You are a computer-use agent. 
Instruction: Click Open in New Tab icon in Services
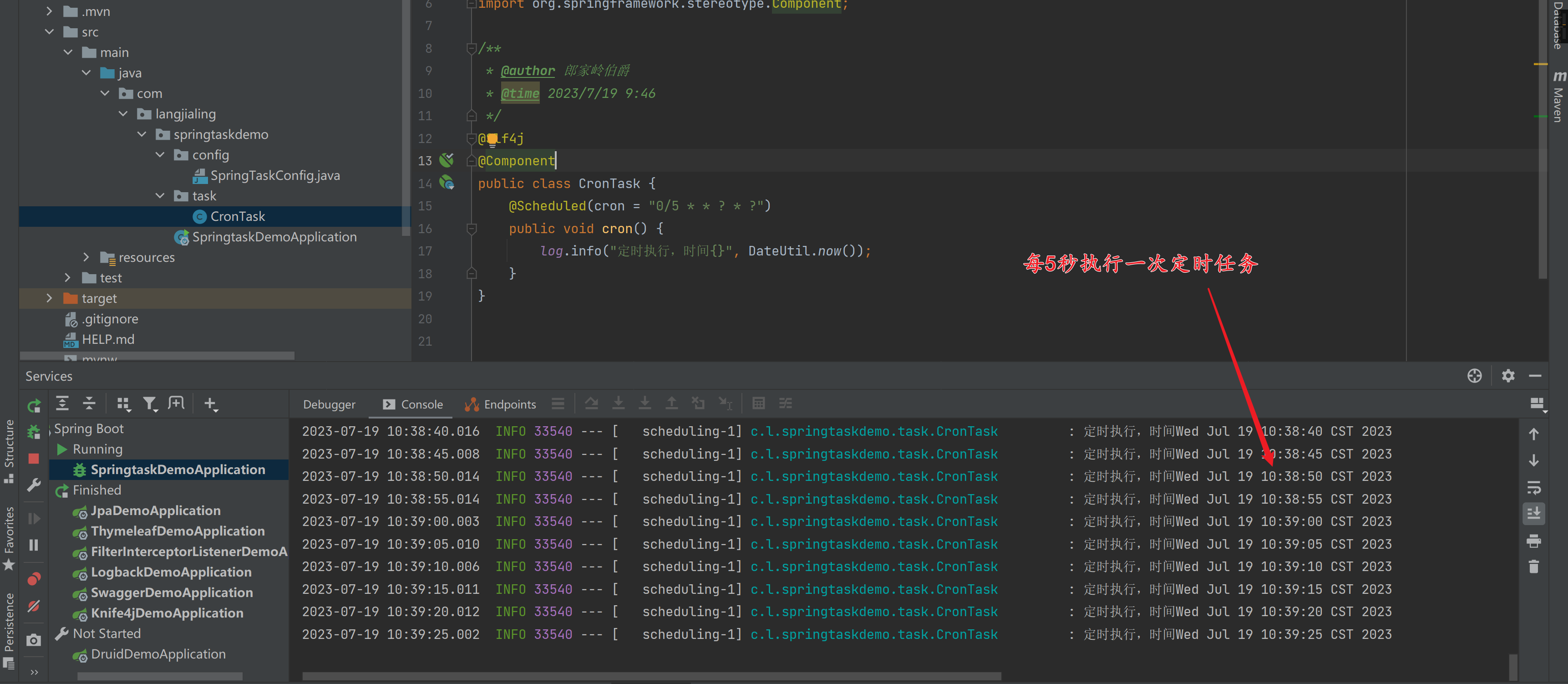pyautogui.click(x=176, y=403)
